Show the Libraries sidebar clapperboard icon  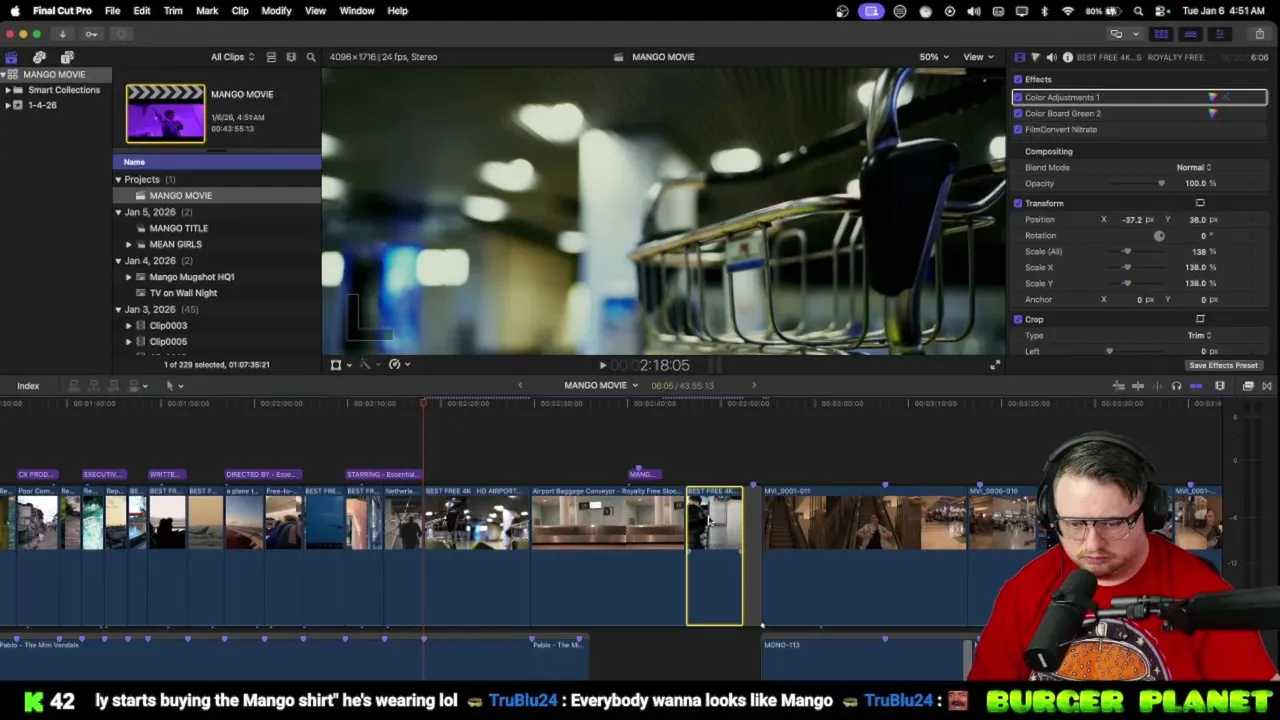pos(11,57)
